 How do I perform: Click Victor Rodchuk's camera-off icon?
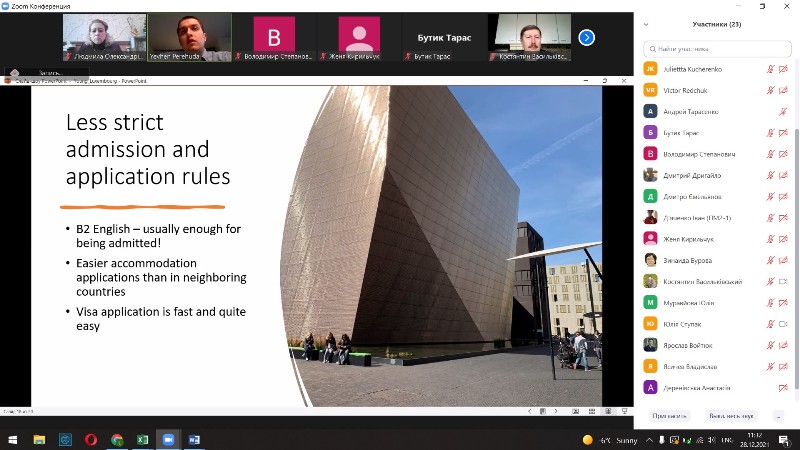coord(783,90)
